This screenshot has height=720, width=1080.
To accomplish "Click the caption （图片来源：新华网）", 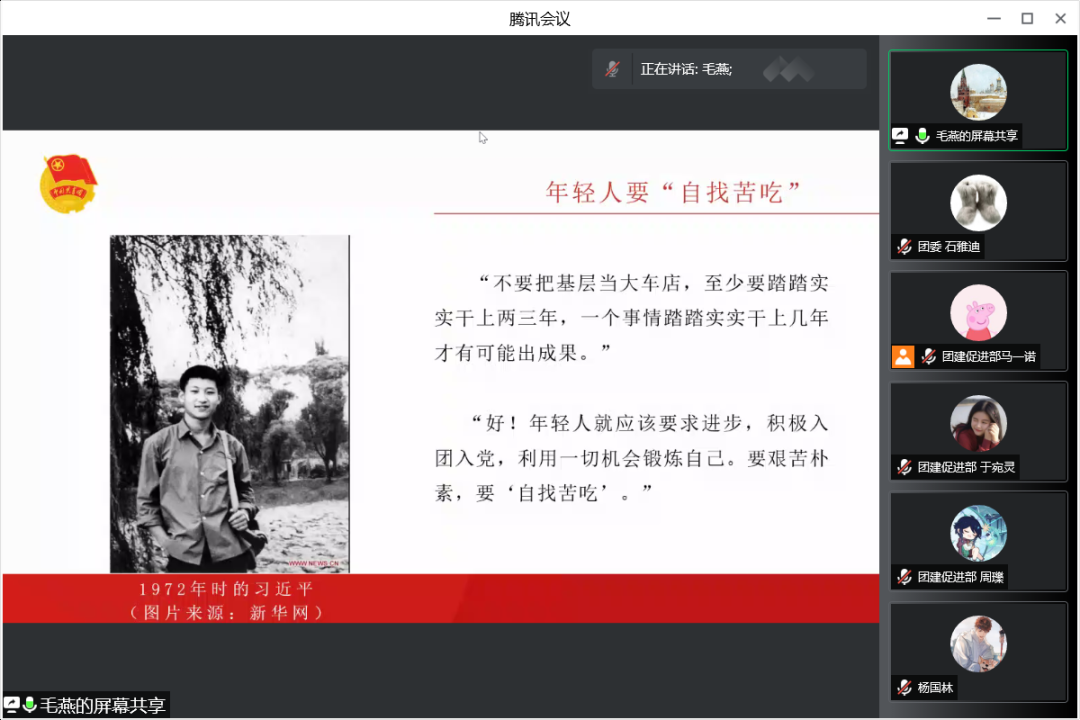I will point(227,613).
